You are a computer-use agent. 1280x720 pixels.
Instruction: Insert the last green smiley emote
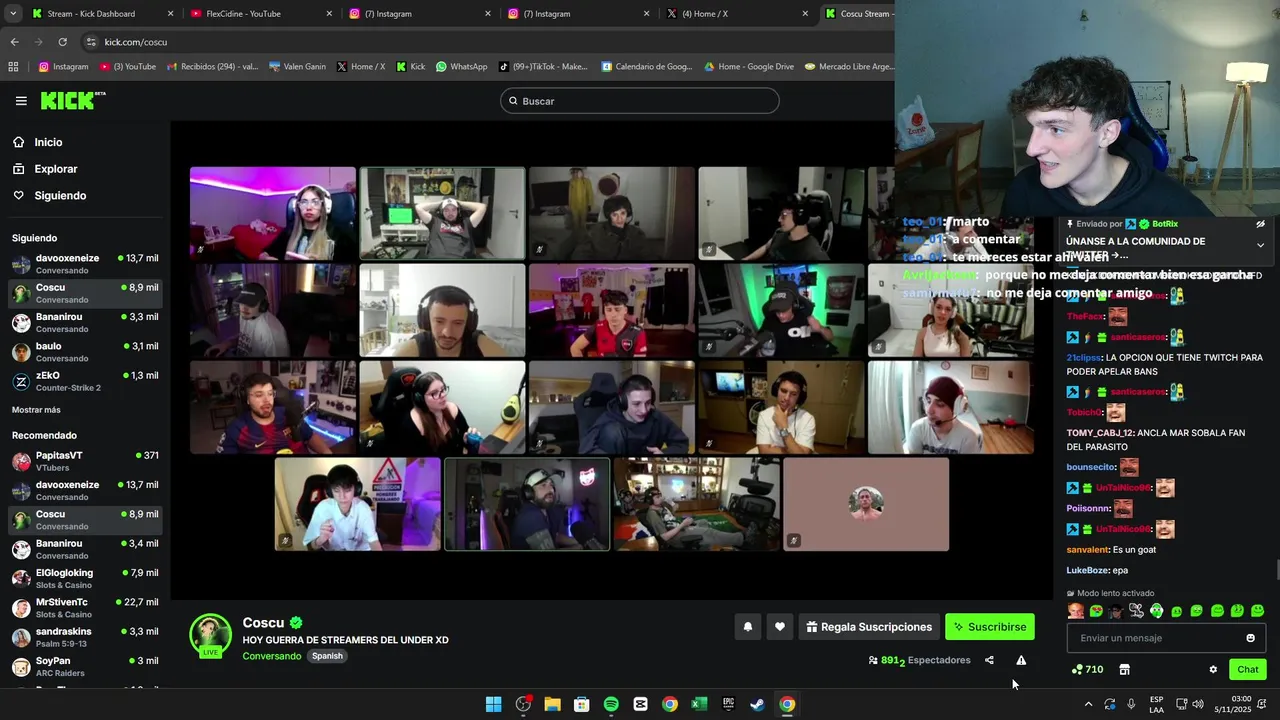[1257, 610]
